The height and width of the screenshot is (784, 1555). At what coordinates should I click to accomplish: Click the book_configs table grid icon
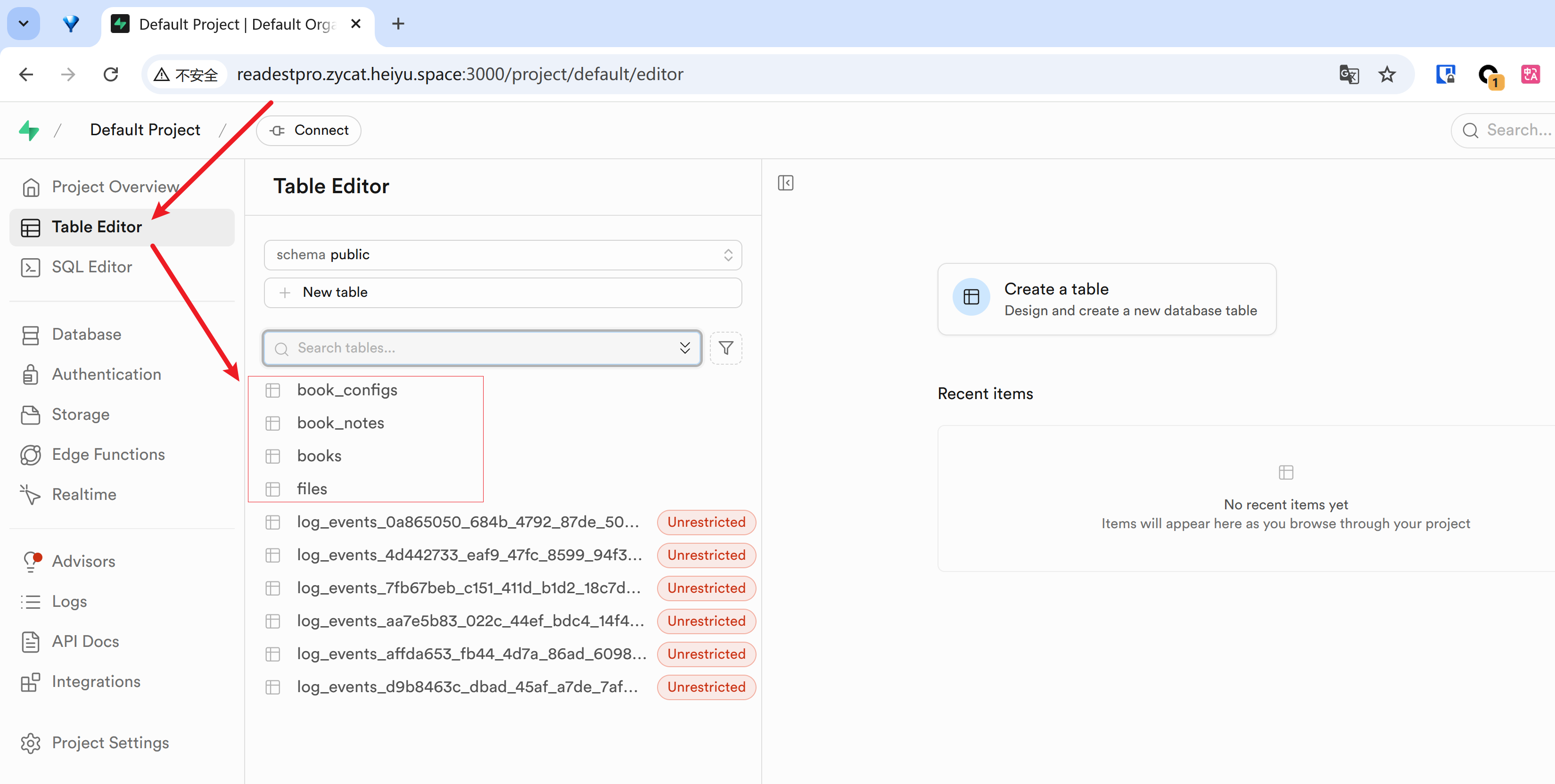pos(273,391)
